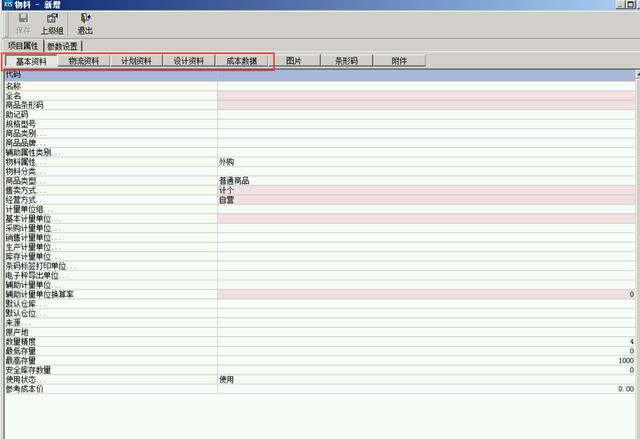The height and width of the screenshot is (439, 640).
Task: Click the scrollbar up arrow
Action: [638, 75]
